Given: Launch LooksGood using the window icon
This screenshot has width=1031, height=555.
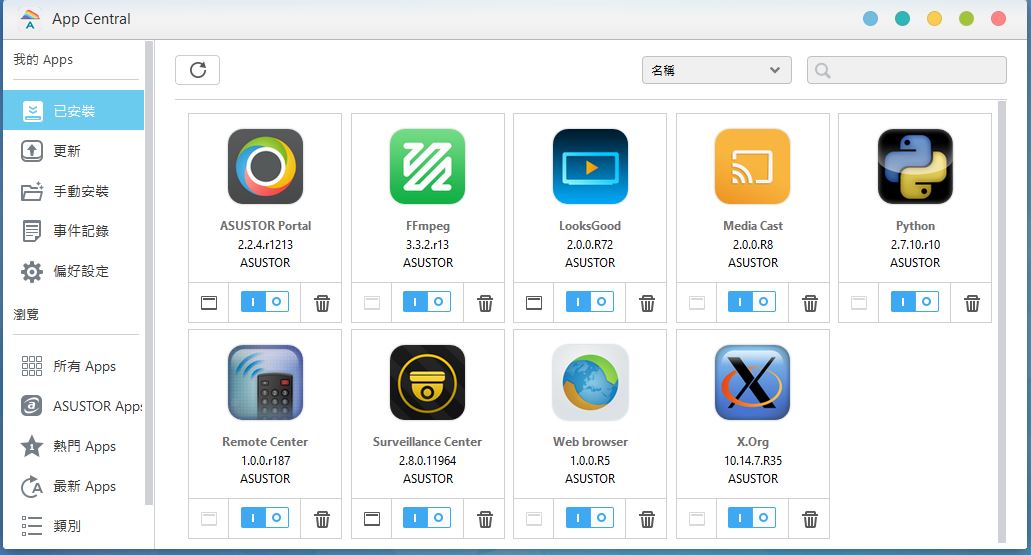Looking at the screenshot, I should point(534,302).
